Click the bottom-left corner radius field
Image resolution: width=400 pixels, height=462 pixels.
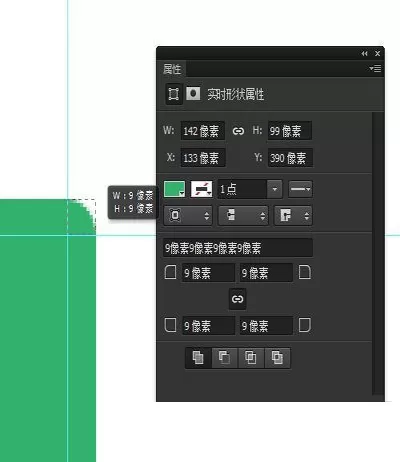click(208, 326)
